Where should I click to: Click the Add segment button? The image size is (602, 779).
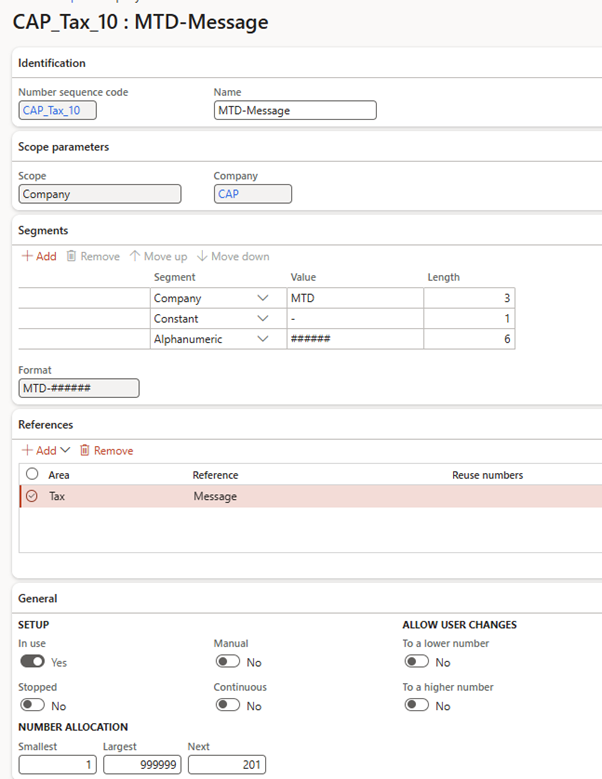coord(39,256)
